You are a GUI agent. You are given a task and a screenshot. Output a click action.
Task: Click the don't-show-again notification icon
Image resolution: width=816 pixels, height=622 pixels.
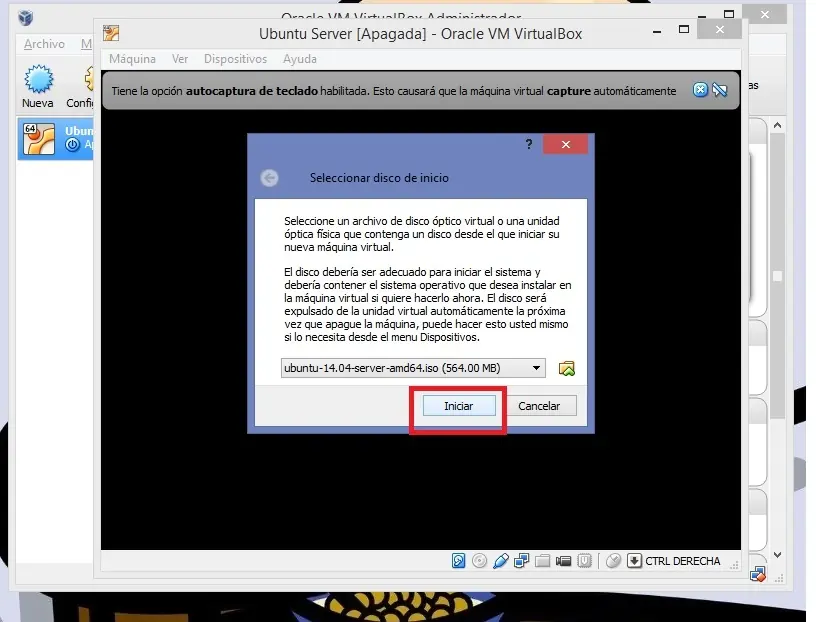(x=720, y=90)
